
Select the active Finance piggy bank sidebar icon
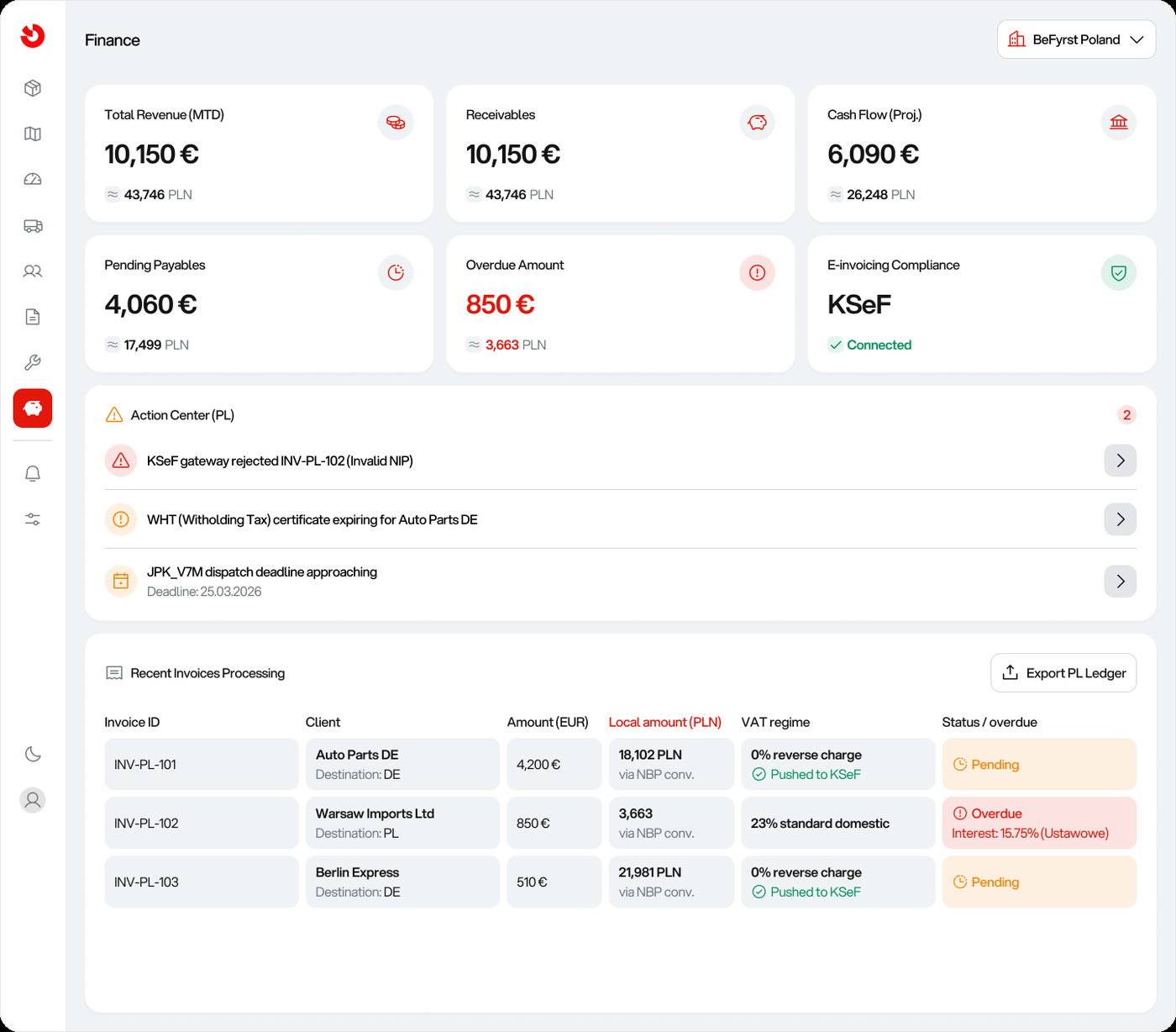point(33,408)
